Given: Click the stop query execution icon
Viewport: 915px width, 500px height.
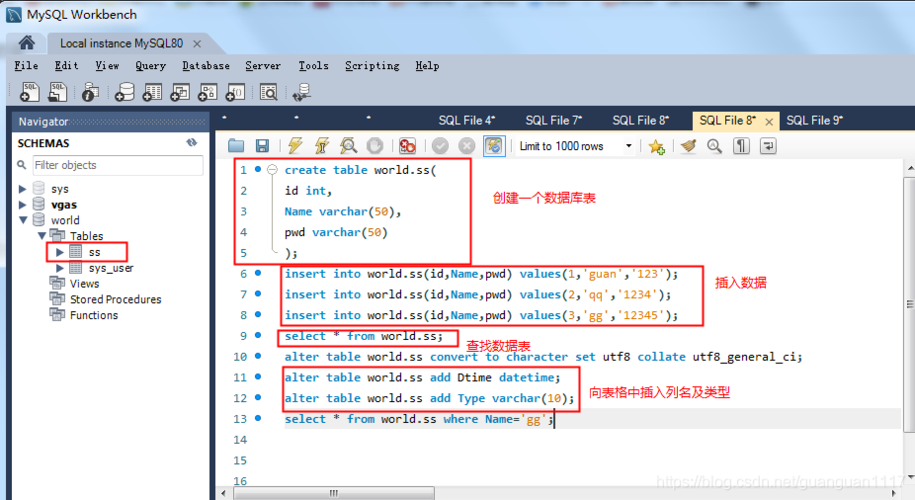Looking at the screenshot, I should 375,146.
